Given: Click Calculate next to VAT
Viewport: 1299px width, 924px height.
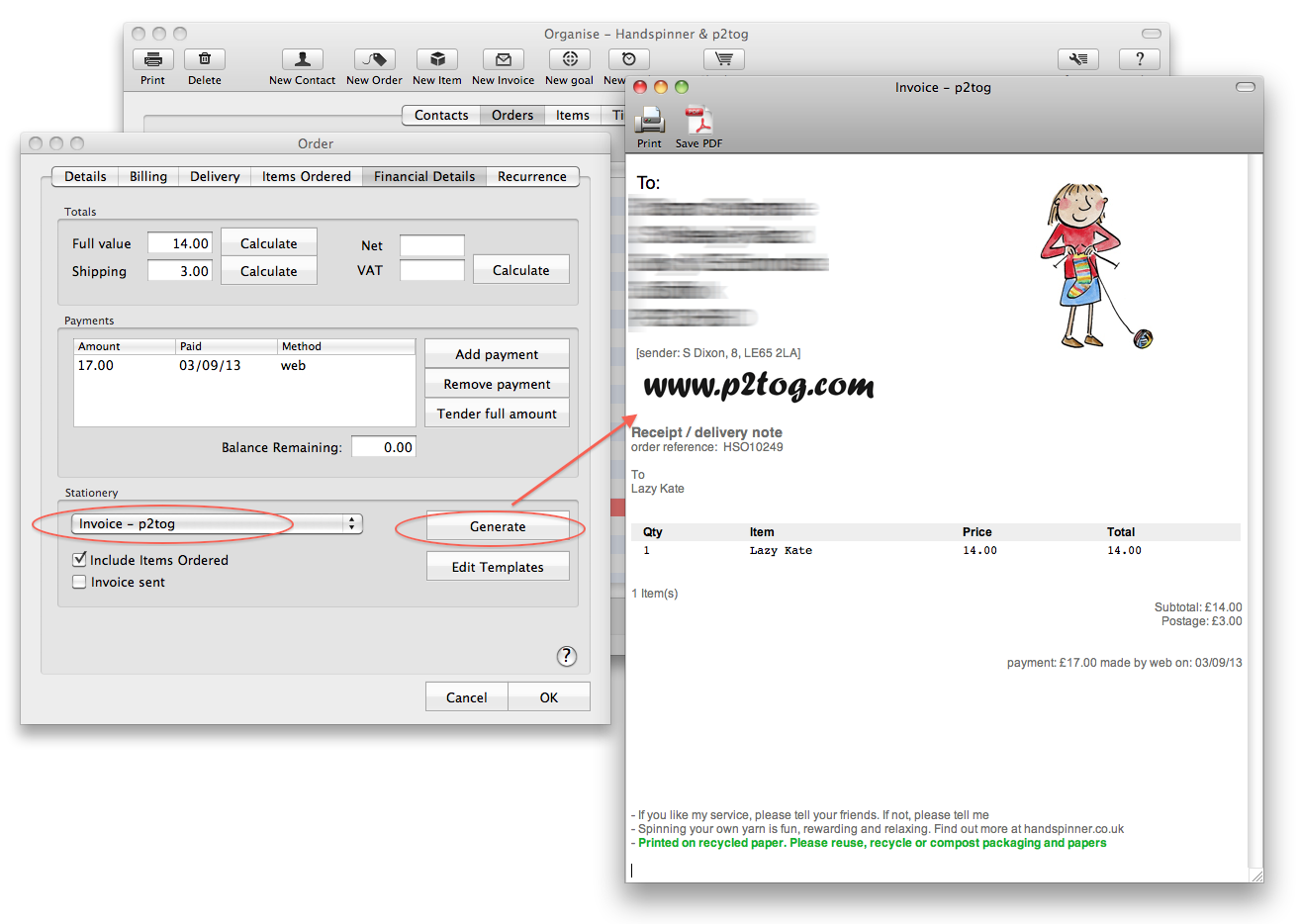Looking at the screenshot, I should coord(521,269).
